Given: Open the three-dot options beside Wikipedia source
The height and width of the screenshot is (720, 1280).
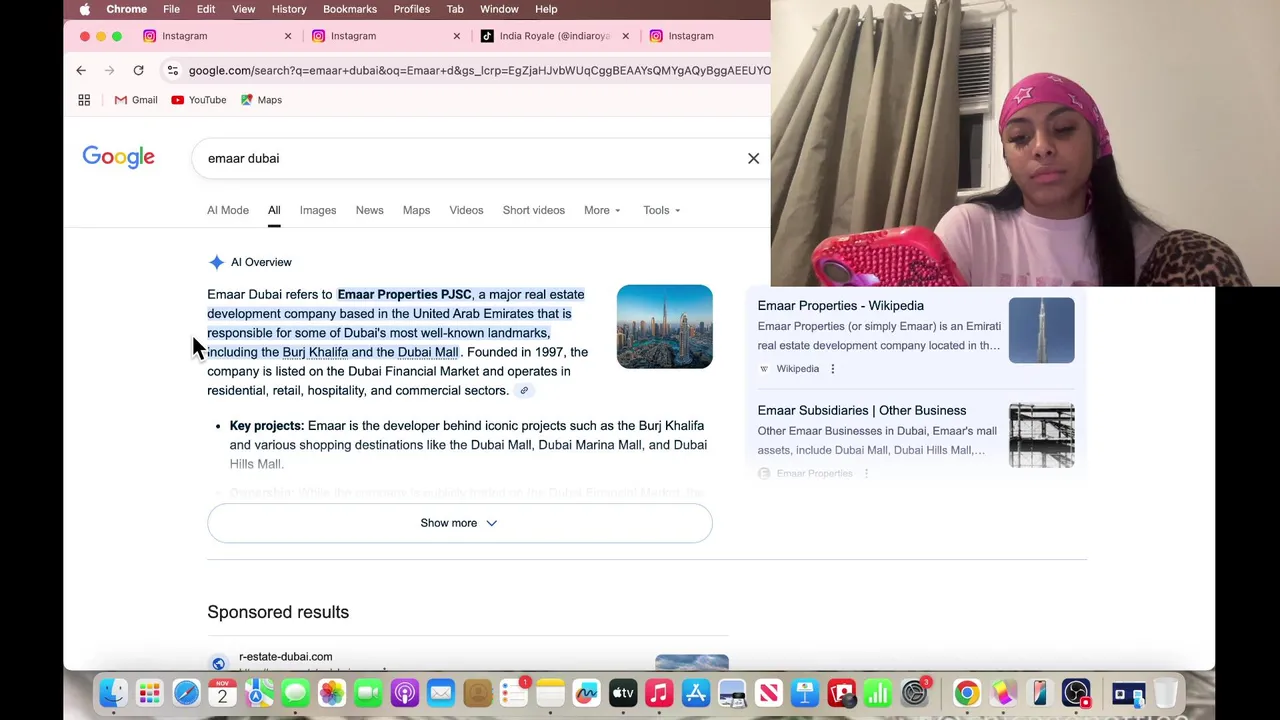Looking at the screenshot, I should (x=832, y=369).
